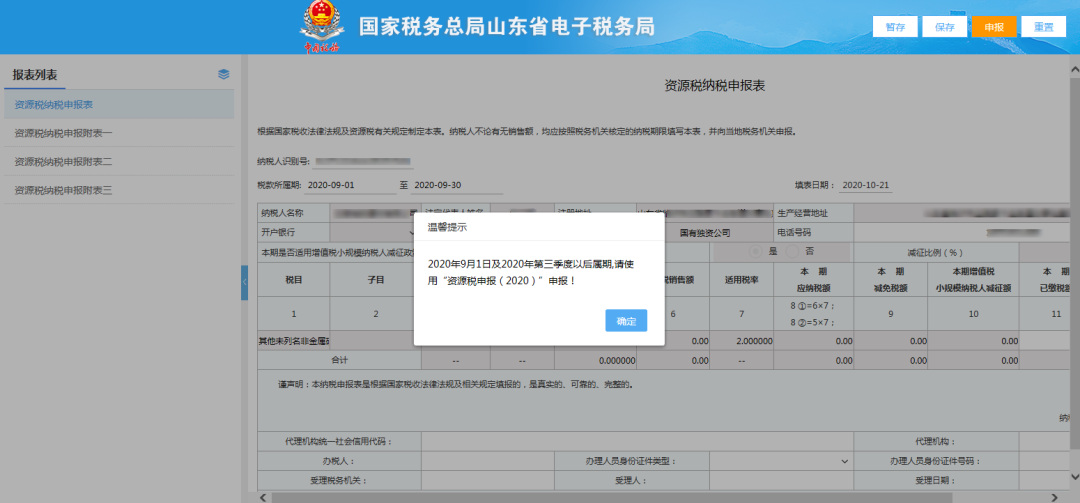
Task: Click the 填表日期 field 2020-10-21
Action: click(866, 185)
